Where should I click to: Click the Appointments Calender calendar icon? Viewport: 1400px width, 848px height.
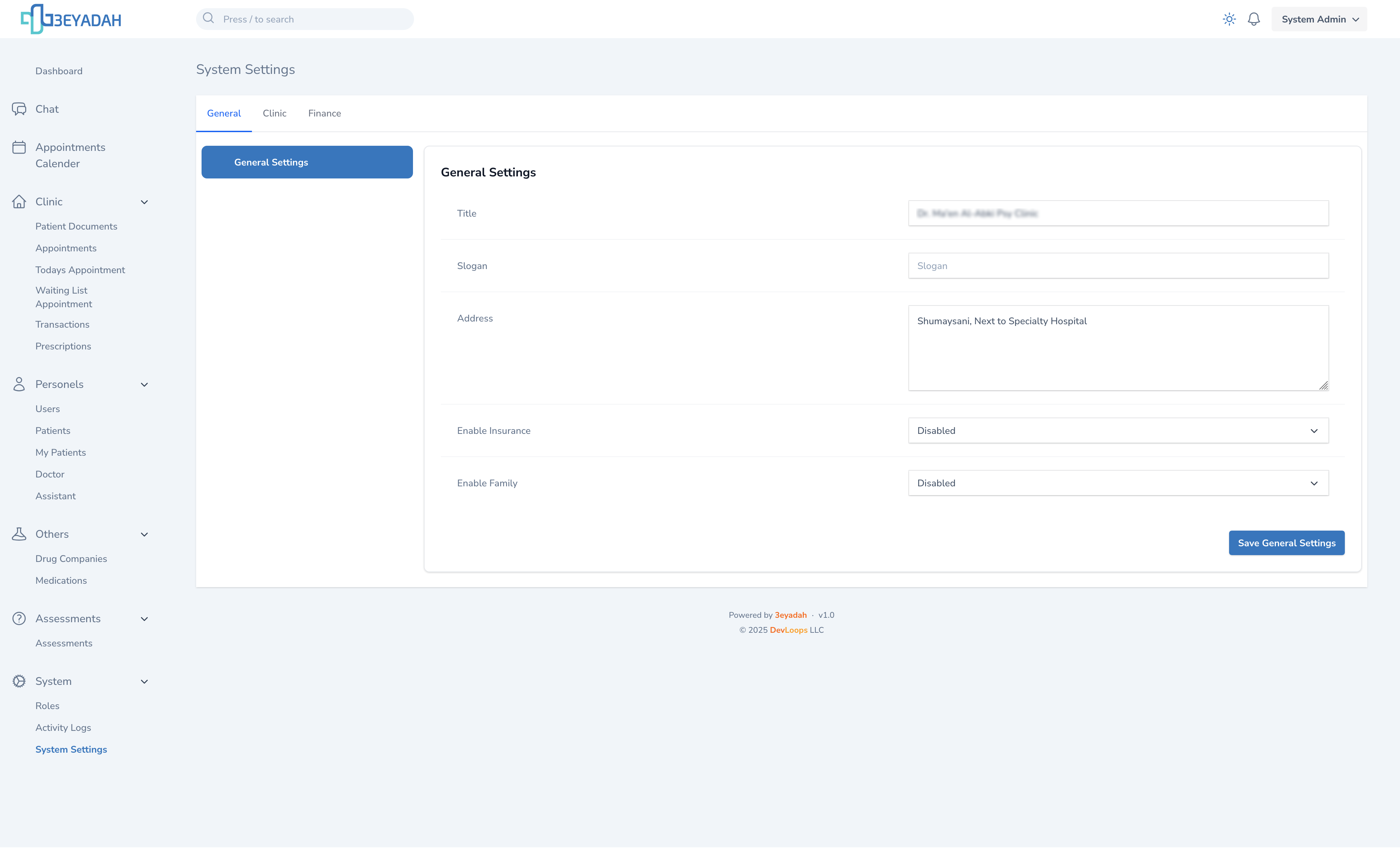(19, 148)
